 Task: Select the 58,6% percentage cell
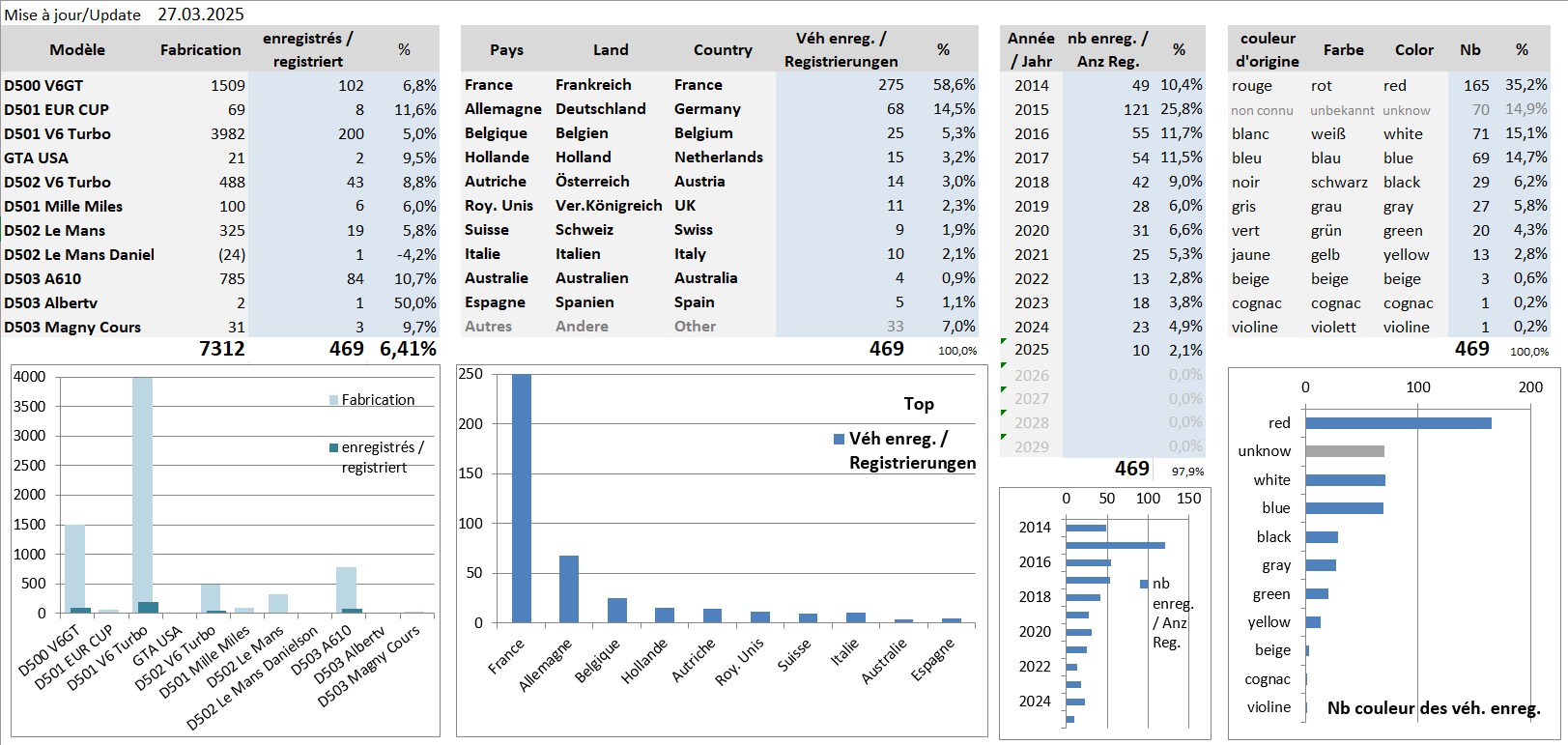(x=955, y=85)
